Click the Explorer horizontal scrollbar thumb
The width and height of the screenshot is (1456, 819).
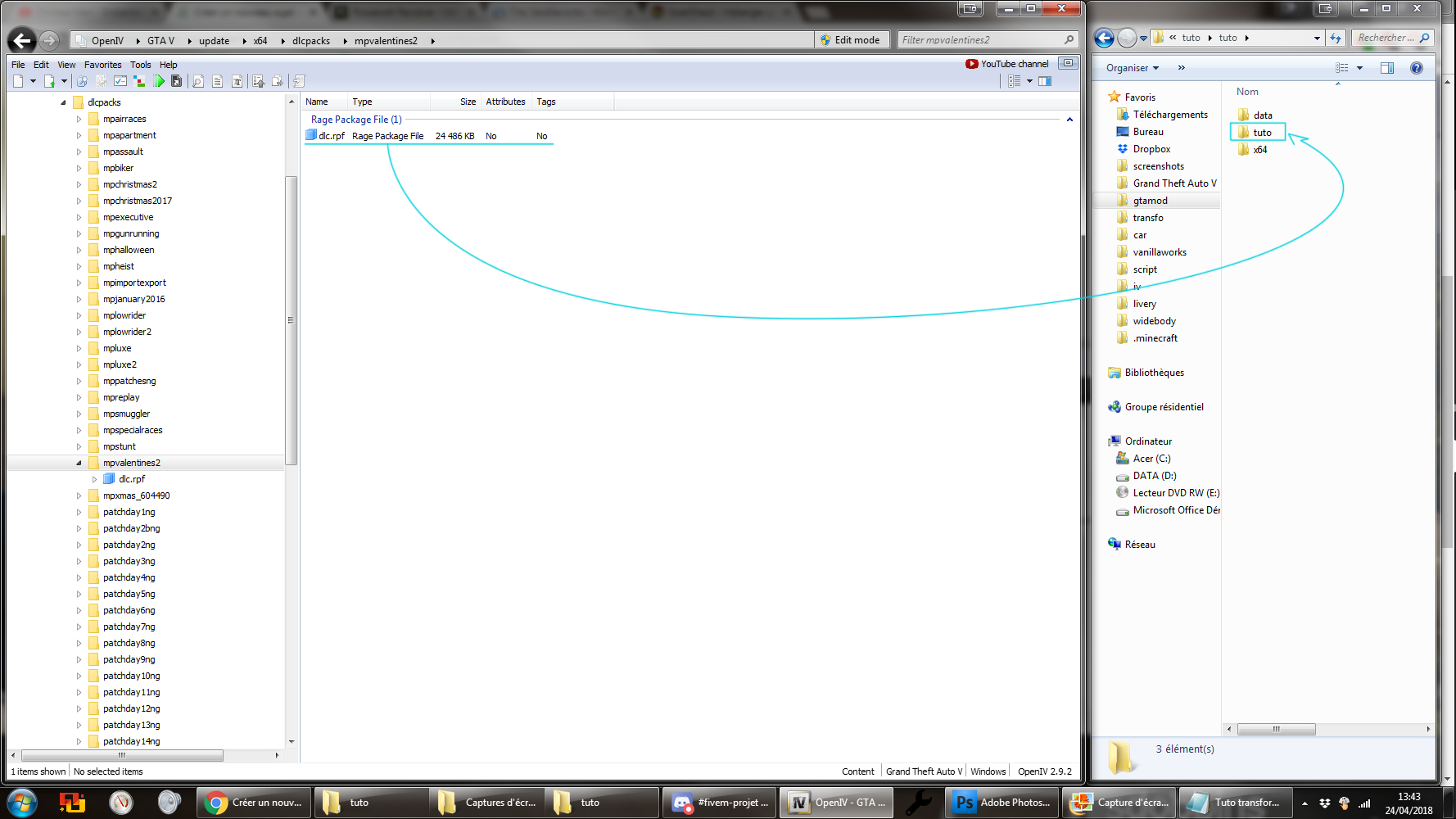click(1276, 729)
